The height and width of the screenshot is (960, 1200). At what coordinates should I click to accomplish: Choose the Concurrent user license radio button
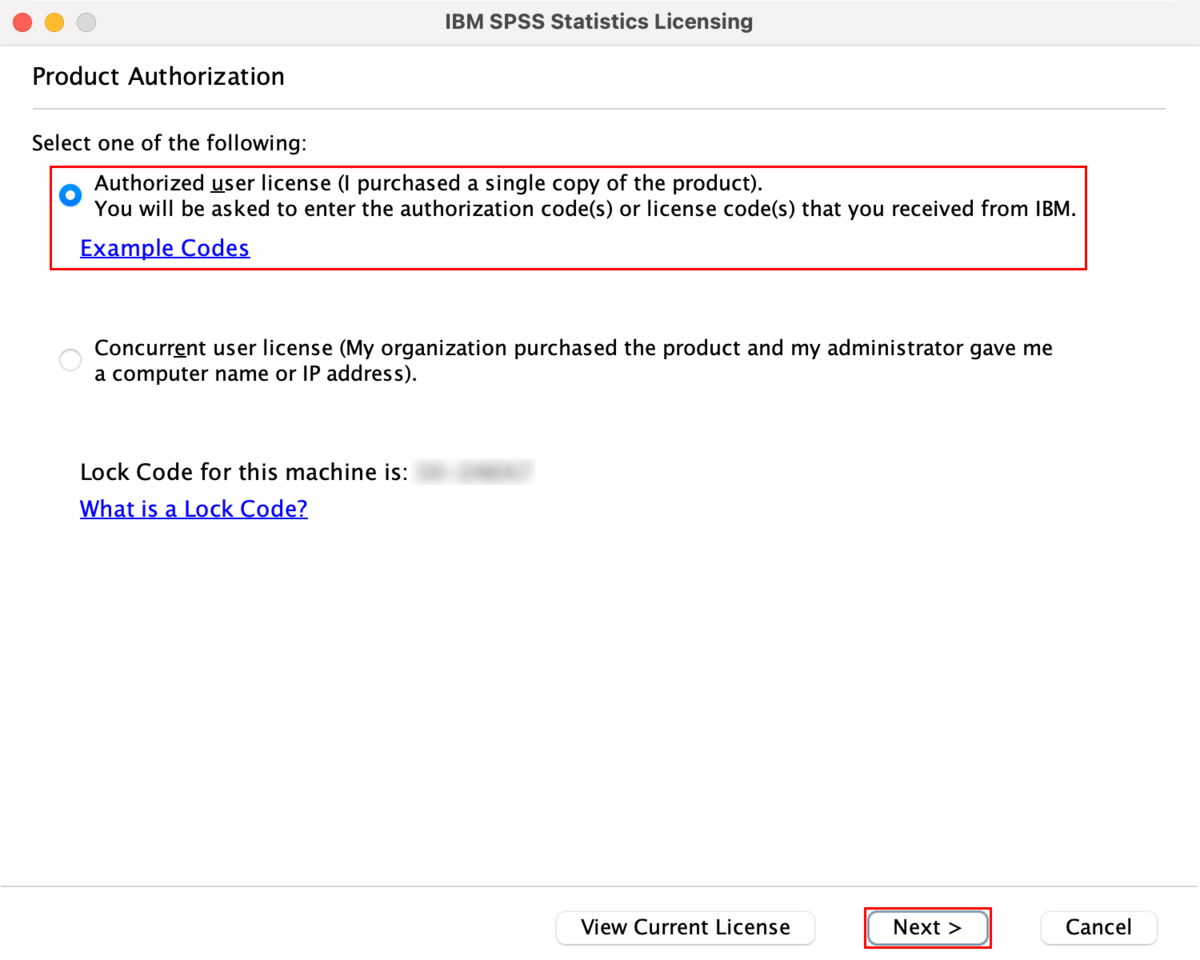[70, 360]
